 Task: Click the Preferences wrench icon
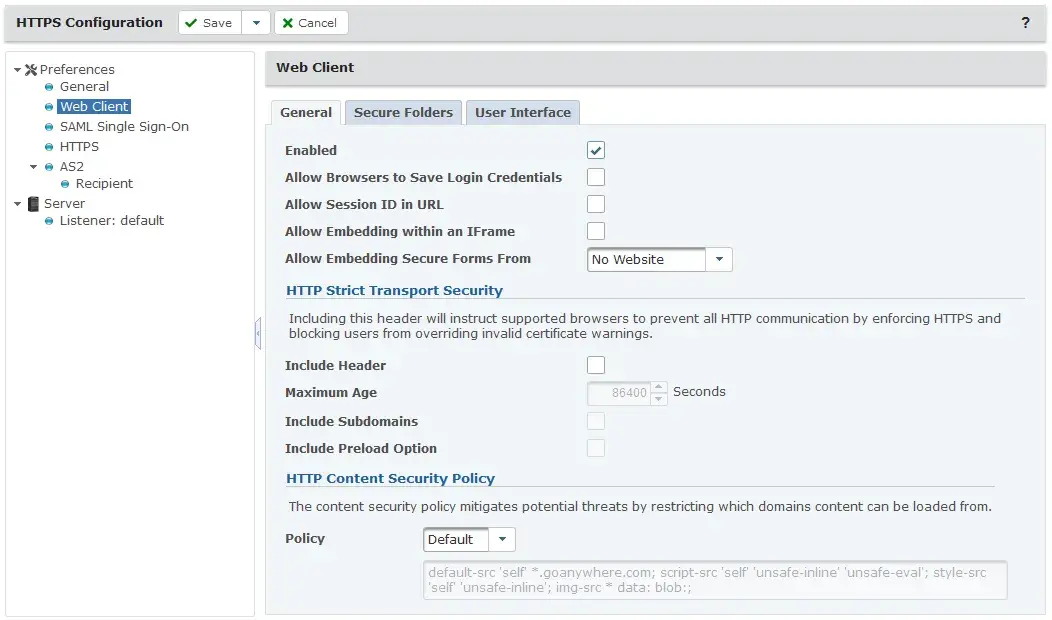(33, 69)
